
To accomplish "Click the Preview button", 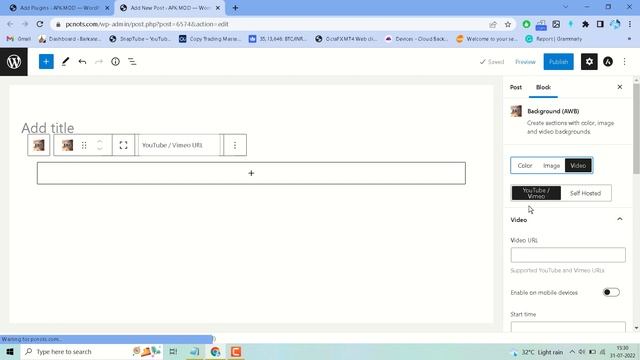I will [525, 62].
